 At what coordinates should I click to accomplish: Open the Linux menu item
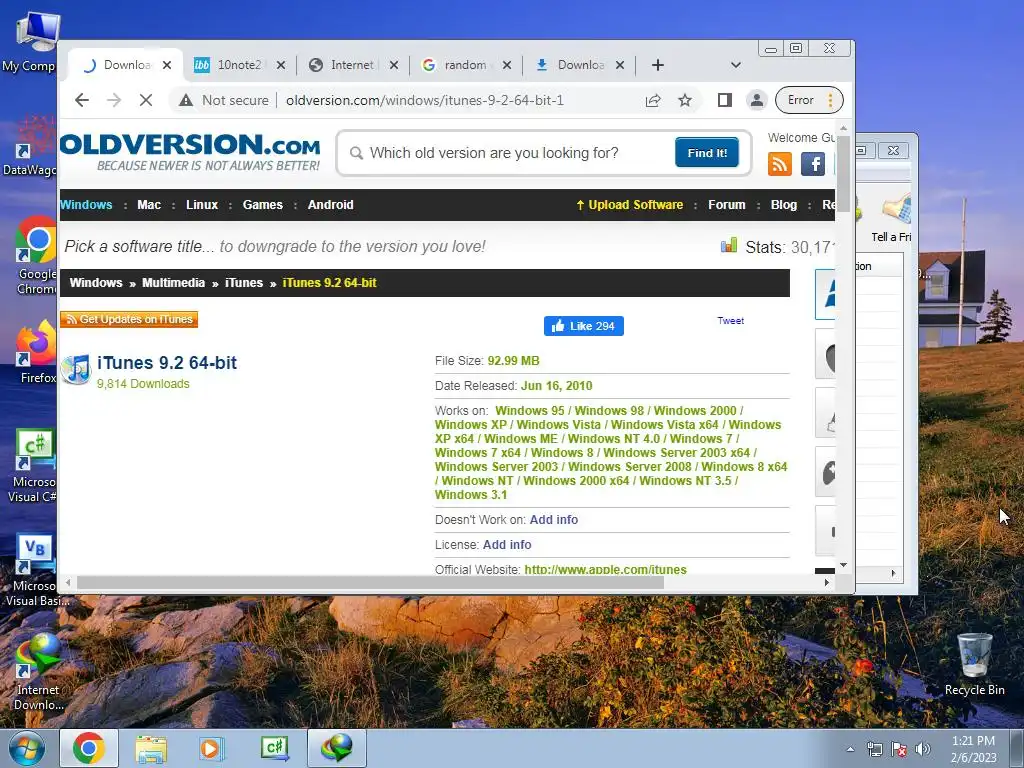(202, 204)
